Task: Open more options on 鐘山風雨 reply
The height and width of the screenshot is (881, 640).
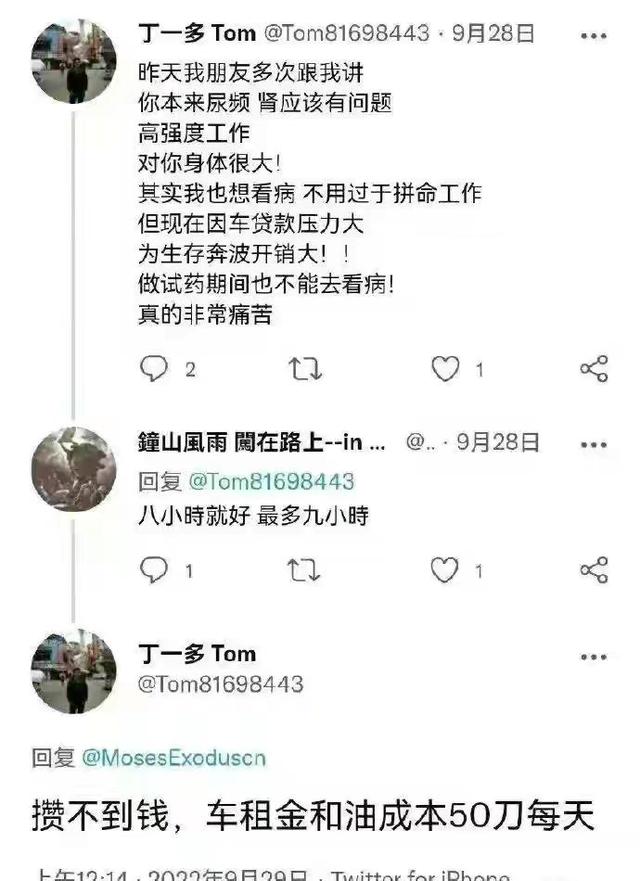Action: 593,443
